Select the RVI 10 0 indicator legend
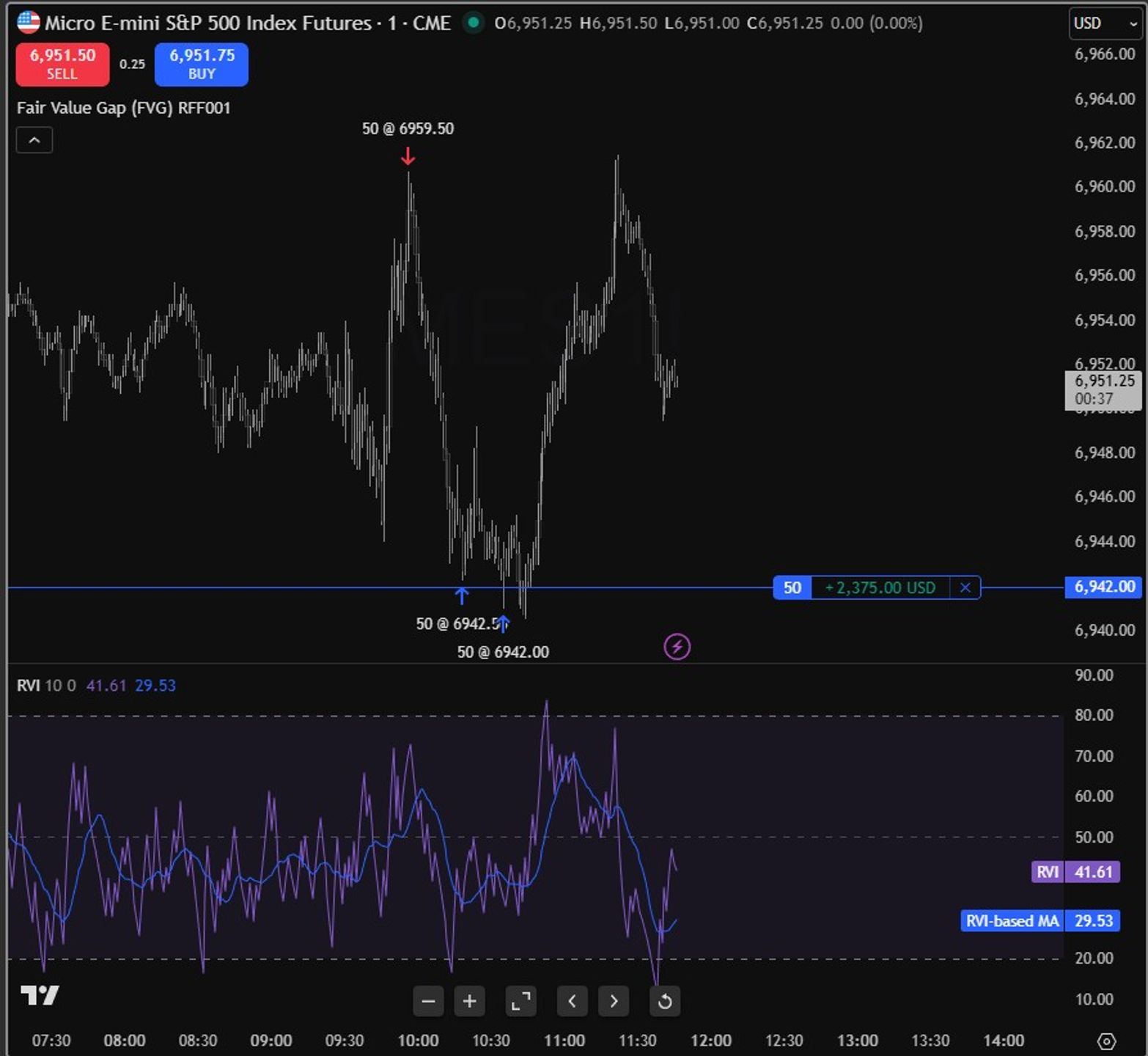 tap(46, 686)
